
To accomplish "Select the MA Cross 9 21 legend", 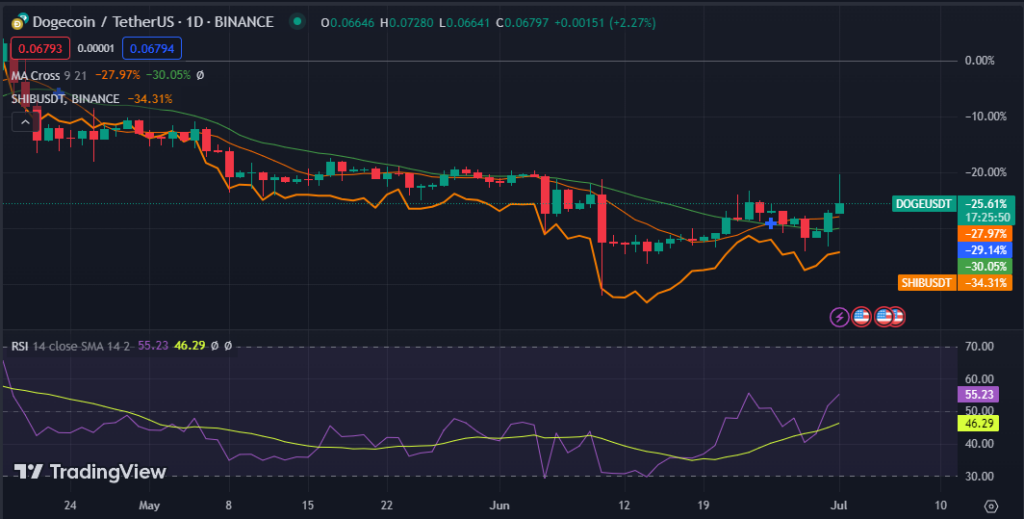I will [x=49, y=75].
